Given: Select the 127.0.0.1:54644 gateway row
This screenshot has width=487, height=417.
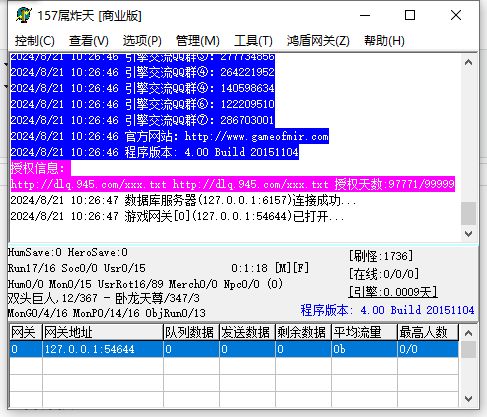Looking at the screenshot, I should pyautogui.click(x=234, y=349).
